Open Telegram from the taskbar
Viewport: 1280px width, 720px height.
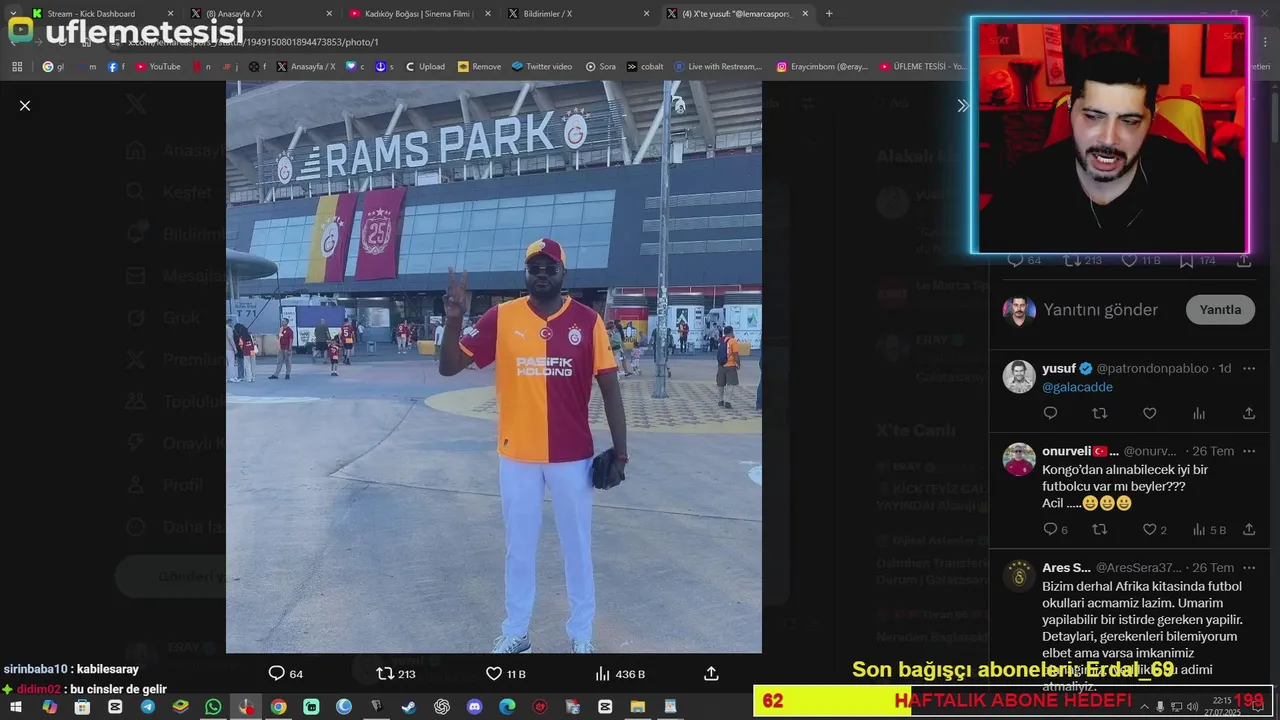147,706
